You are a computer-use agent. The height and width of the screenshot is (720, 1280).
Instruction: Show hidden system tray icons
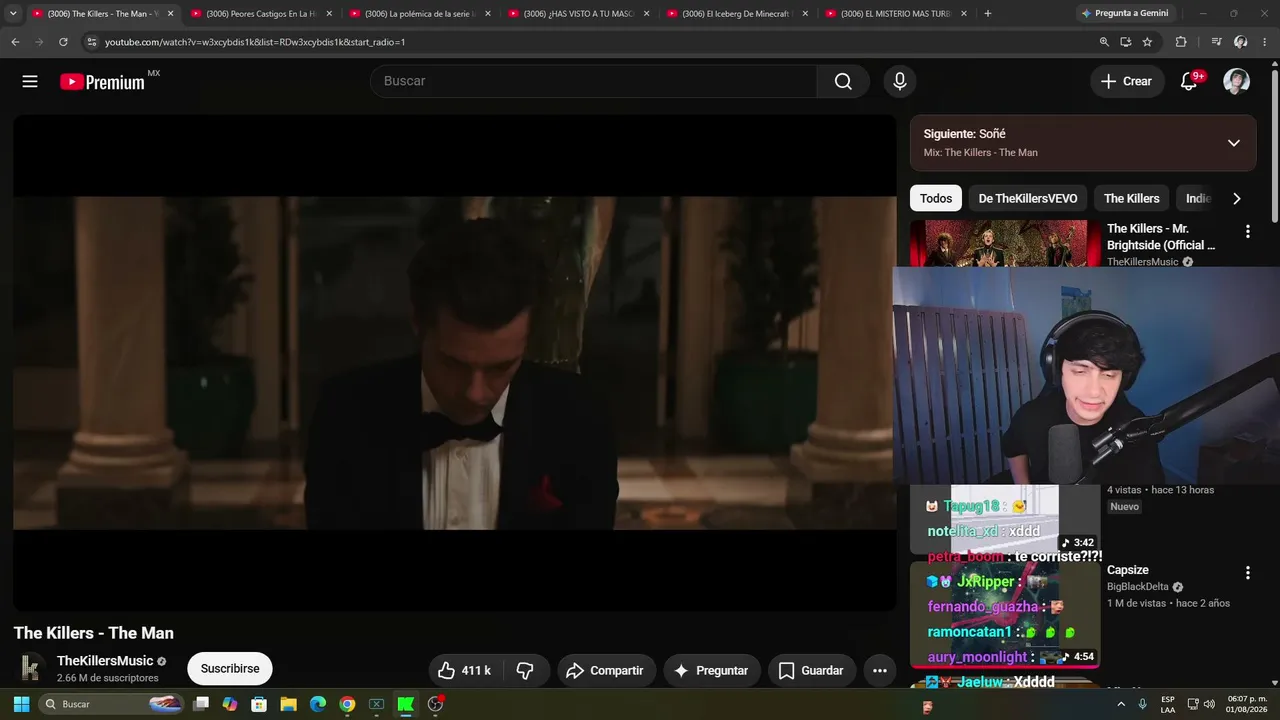pyautogui.click(x=1120, y=704)
